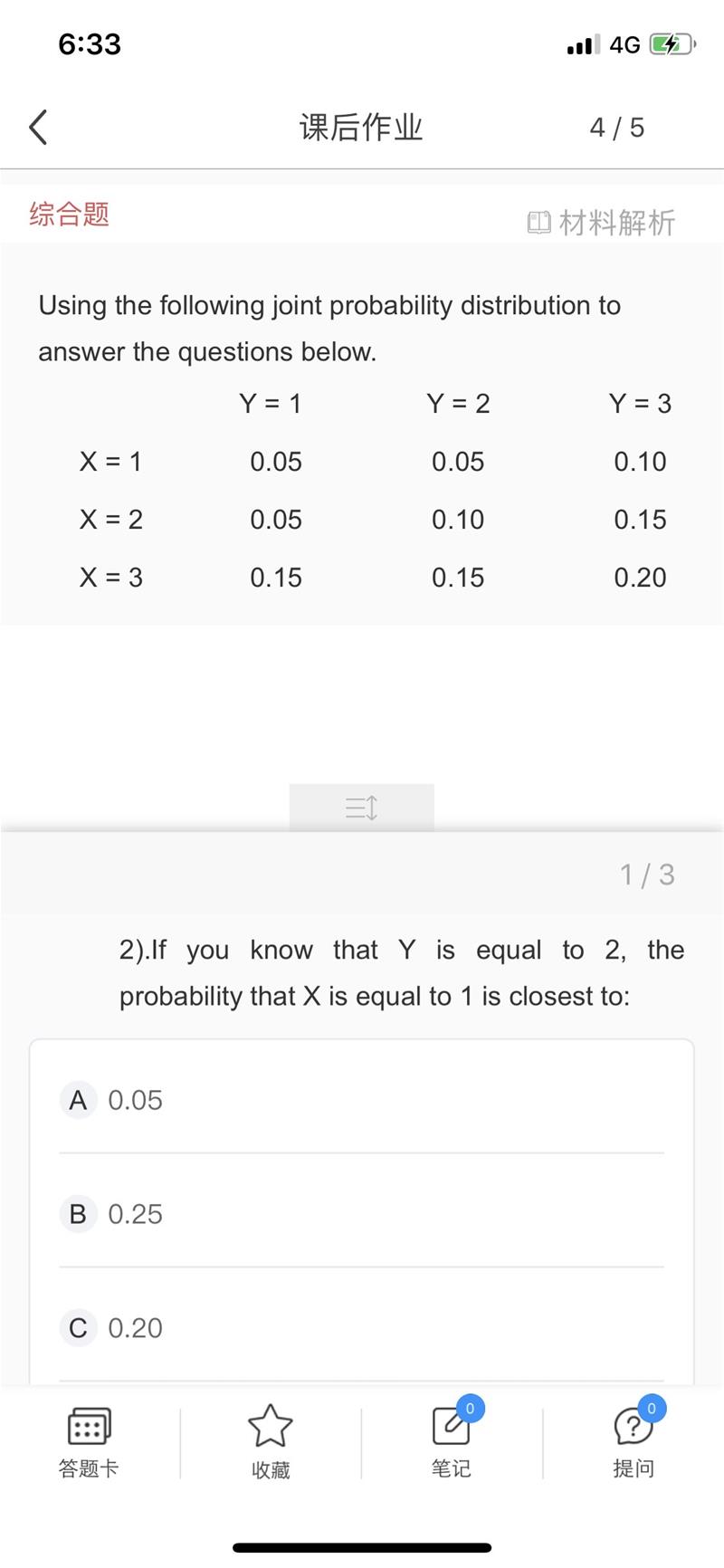724x1568 pixels.
Task: Click the book icon beside 材料解析
Action: click(538, 223)
